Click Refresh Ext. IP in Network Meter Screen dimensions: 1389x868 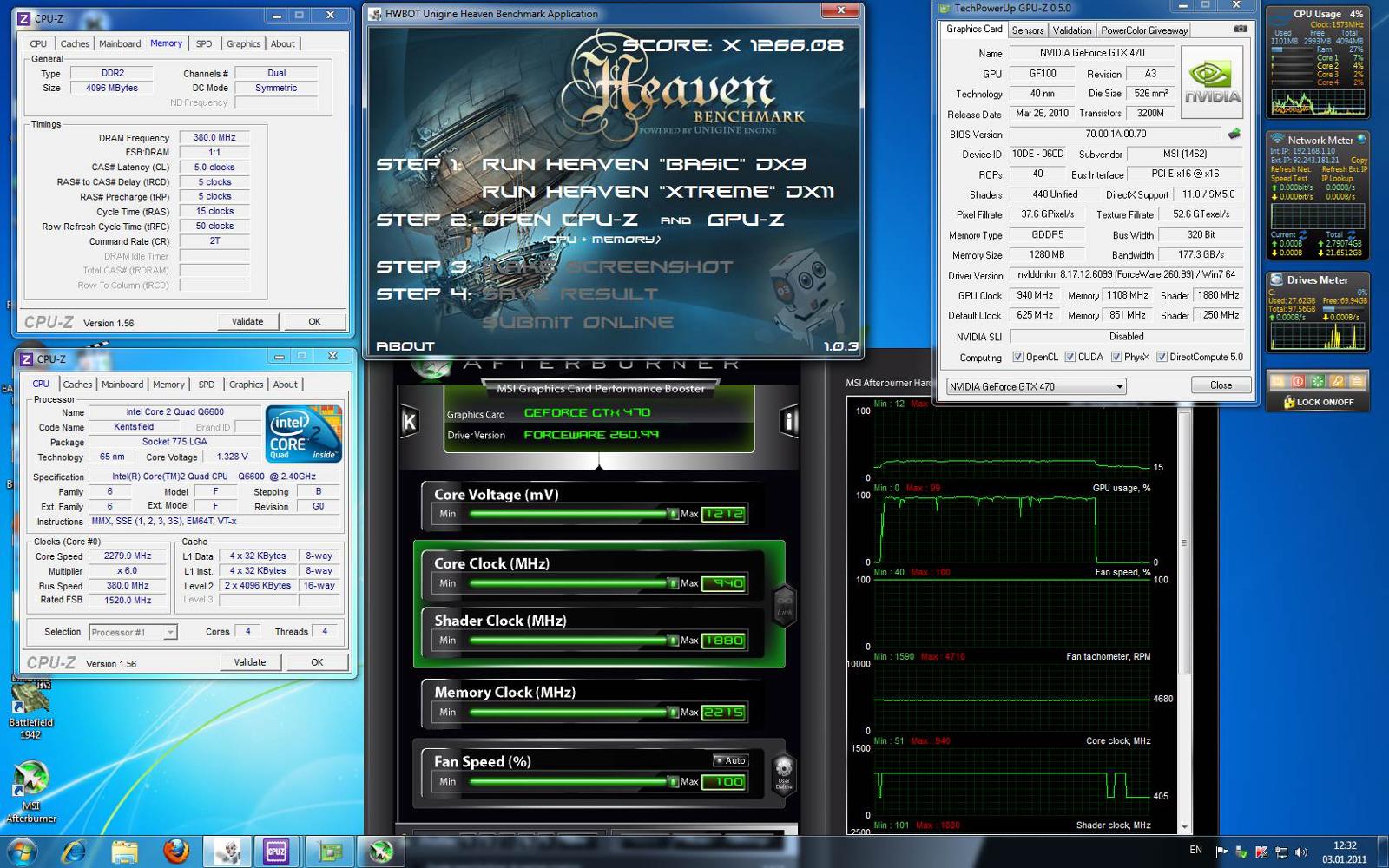(1345, 169)
